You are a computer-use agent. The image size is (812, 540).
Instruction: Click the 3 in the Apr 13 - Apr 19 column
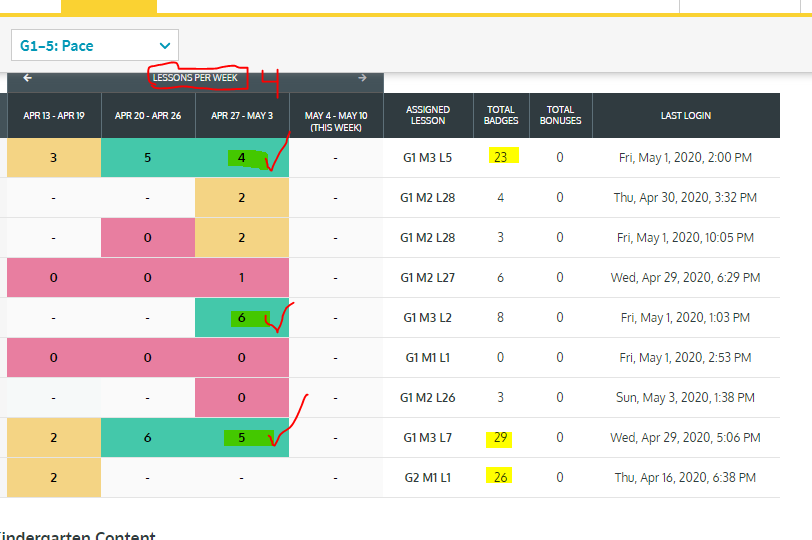(x=53, y=158)
